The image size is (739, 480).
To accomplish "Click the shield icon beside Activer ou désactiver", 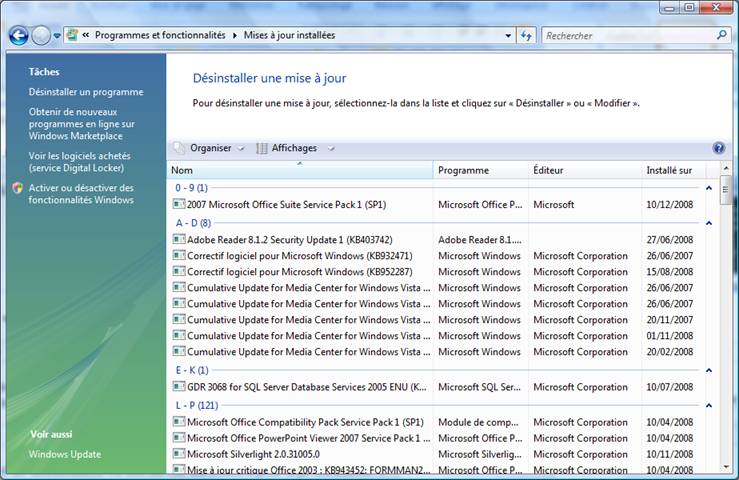I will pos(18,188).
